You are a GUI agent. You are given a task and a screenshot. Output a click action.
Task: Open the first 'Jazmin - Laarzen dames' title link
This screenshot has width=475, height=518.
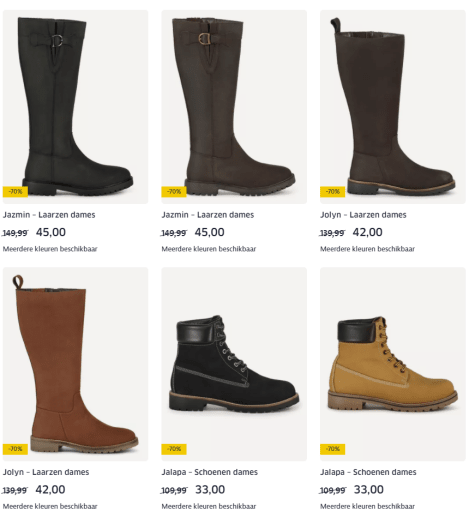click(49, 215)
